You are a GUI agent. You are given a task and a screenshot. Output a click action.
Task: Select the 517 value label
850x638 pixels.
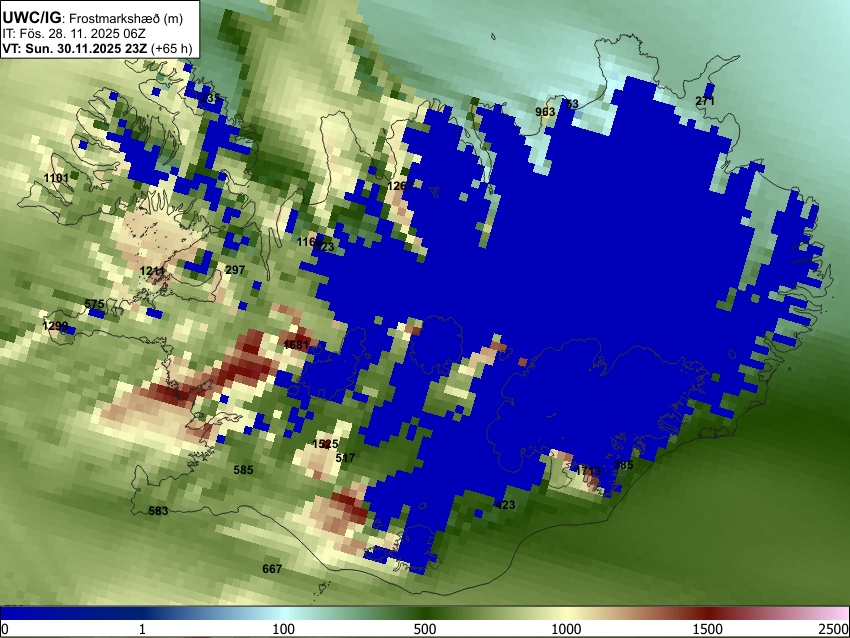coord(345,458)
